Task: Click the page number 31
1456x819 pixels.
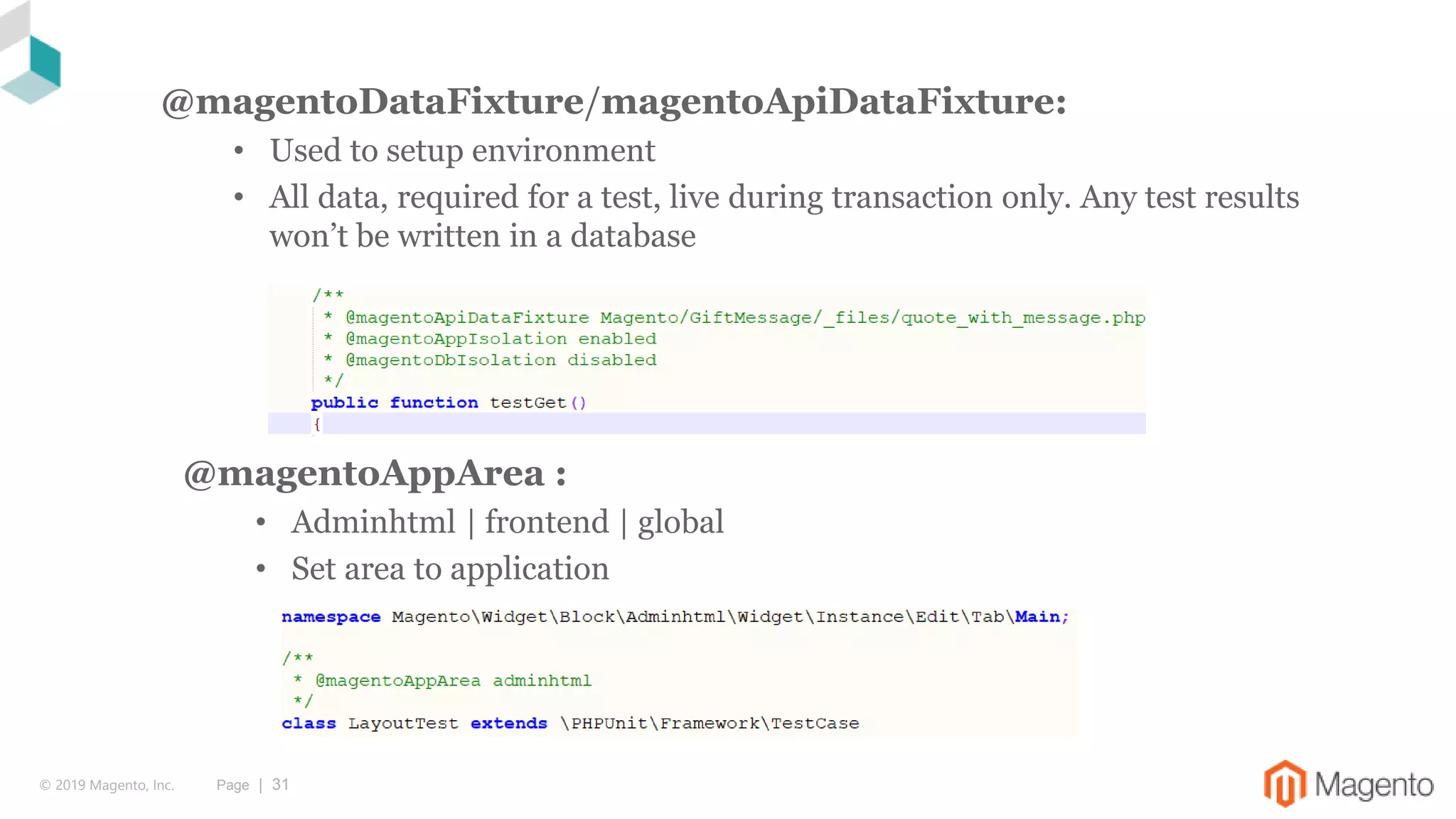Action: (x=280, y=784)
